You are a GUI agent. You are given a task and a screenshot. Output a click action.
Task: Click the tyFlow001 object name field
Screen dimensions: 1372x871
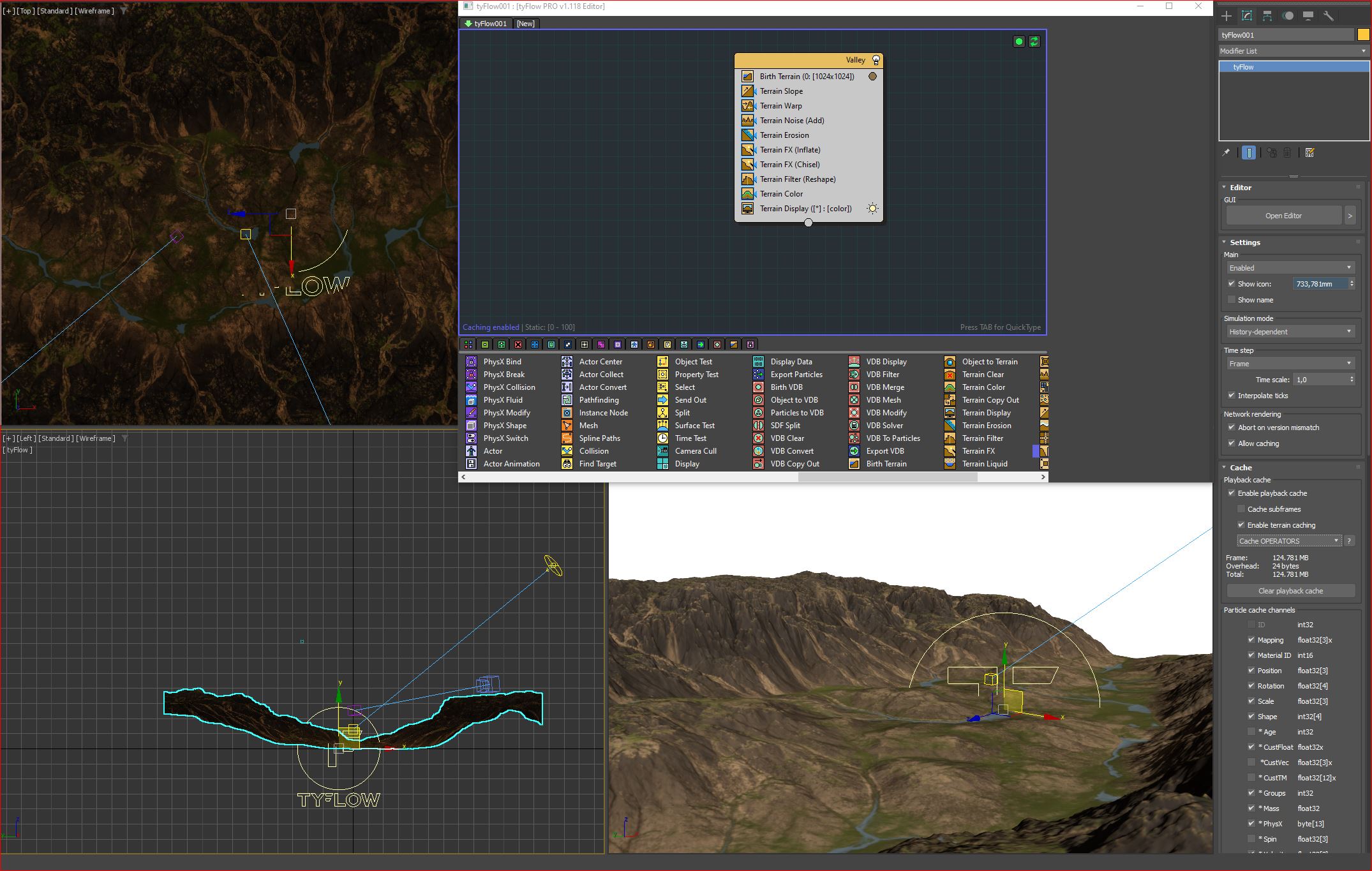[x=1286, y=35]
